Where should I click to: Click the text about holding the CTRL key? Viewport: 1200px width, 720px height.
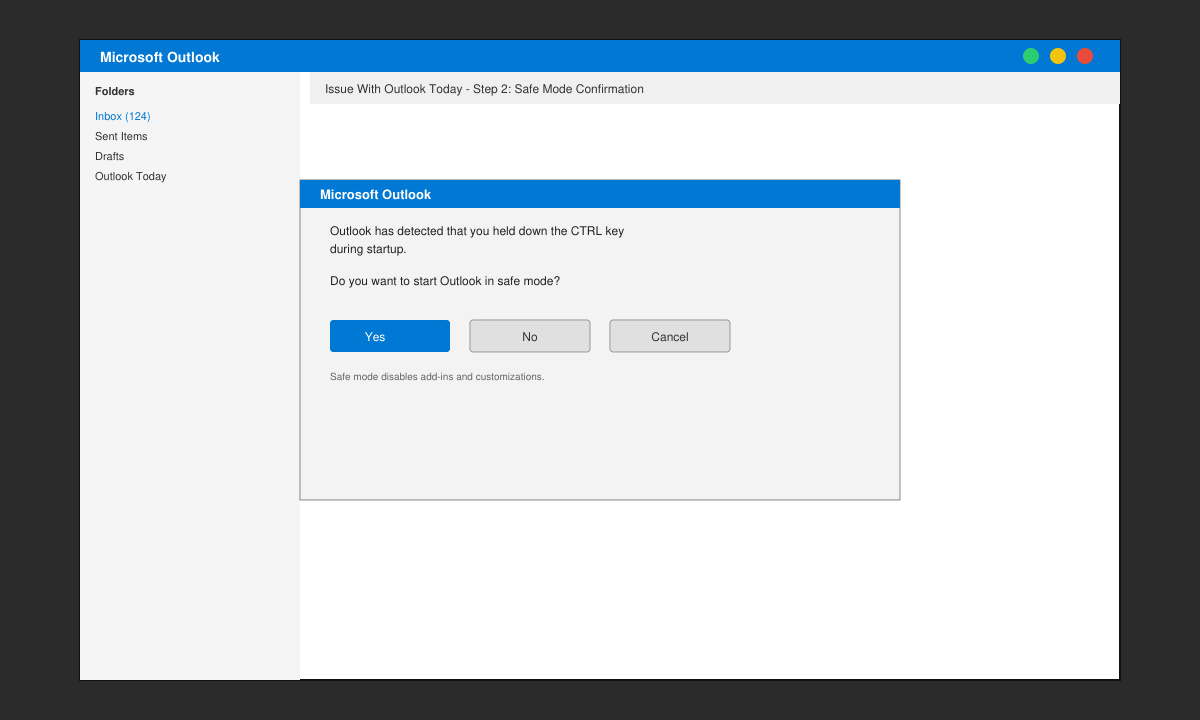(x=477, y=240)
